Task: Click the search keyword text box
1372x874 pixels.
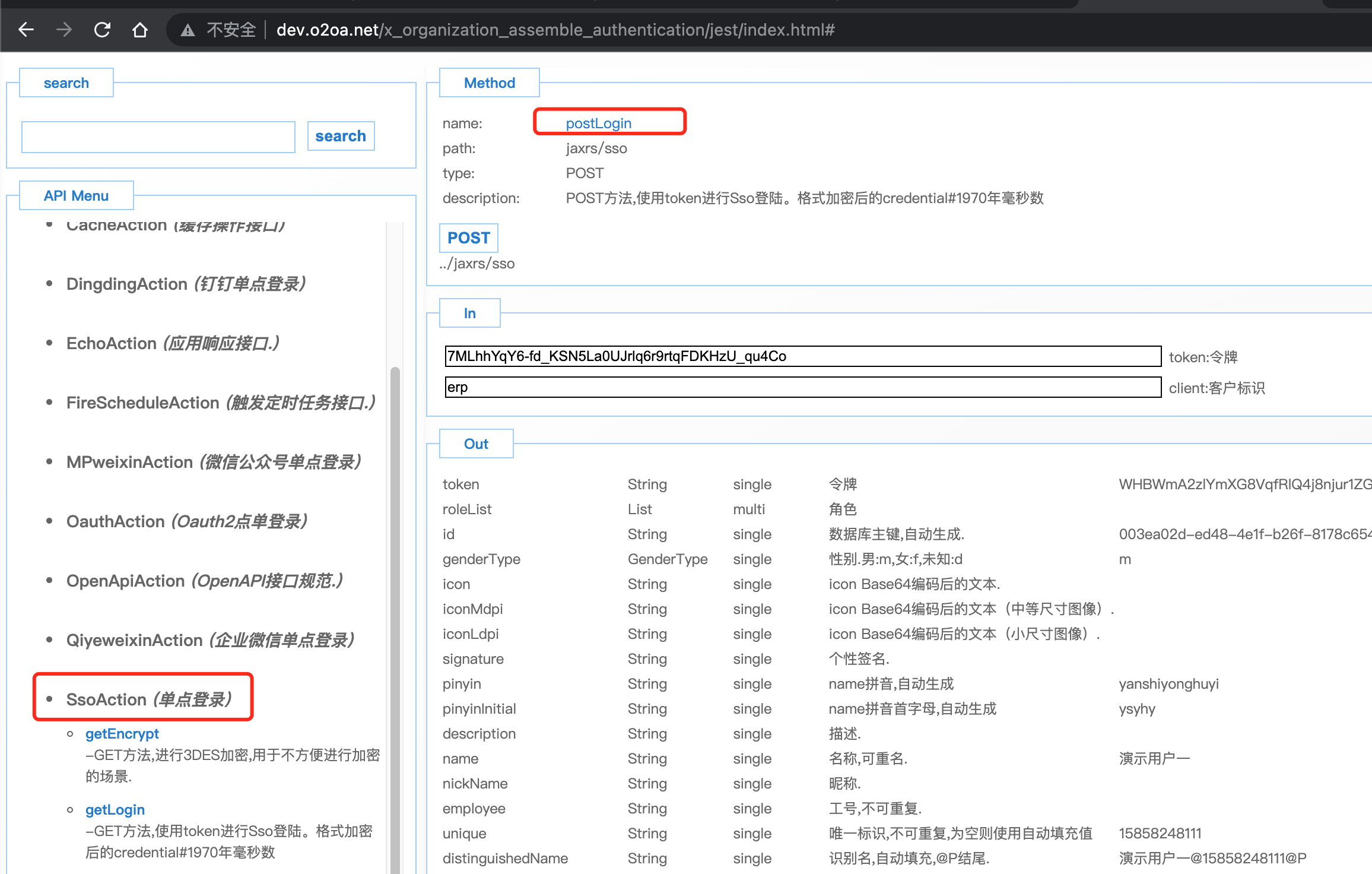Action: coord(158,137)
